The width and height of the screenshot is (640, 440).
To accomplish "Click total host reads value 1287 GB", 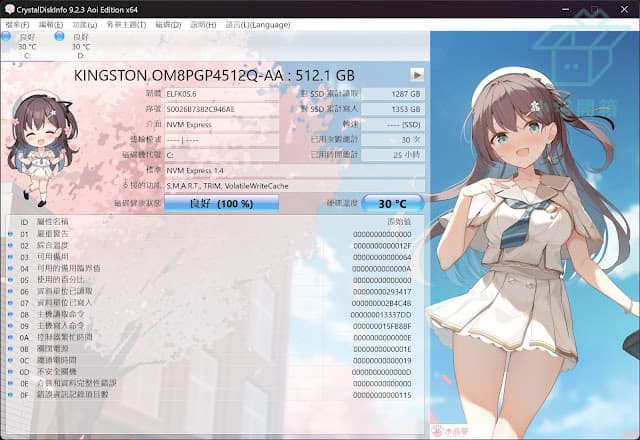I will tap(393, 94).
